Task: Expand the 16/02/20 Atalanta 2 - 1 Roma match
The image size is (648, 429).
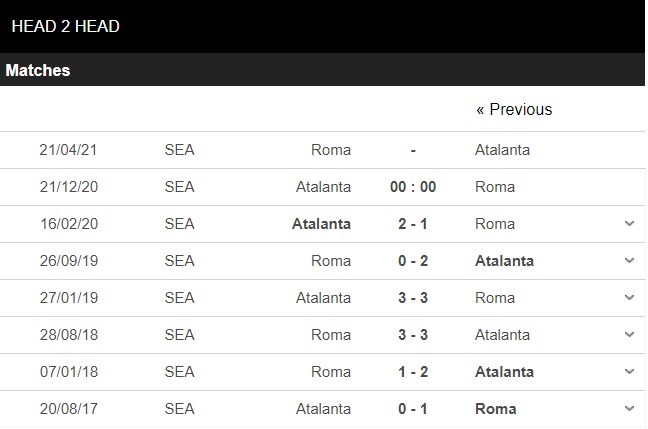Action: click(x=629, y=224)
